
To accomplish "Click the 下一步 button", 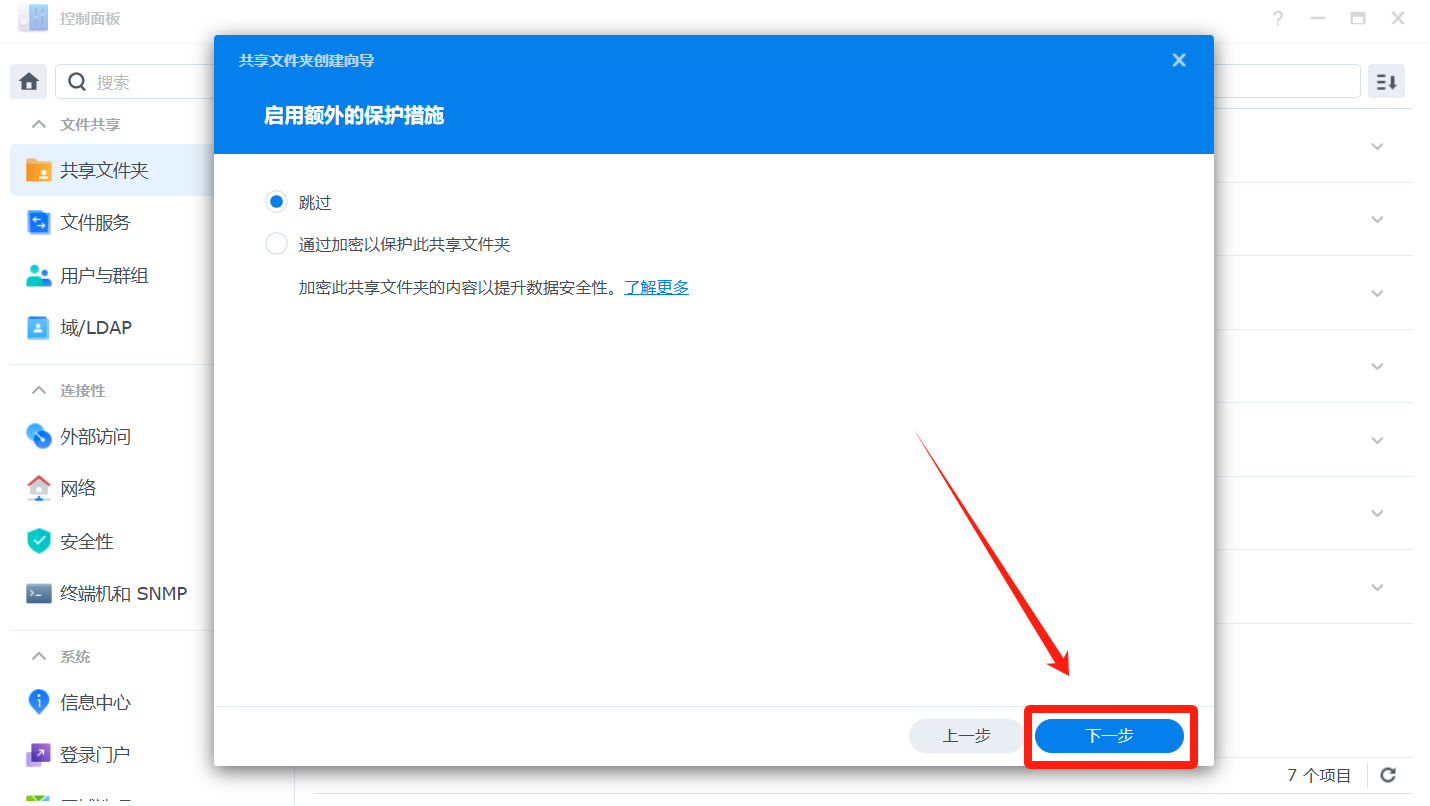I will click(1109, 736).
